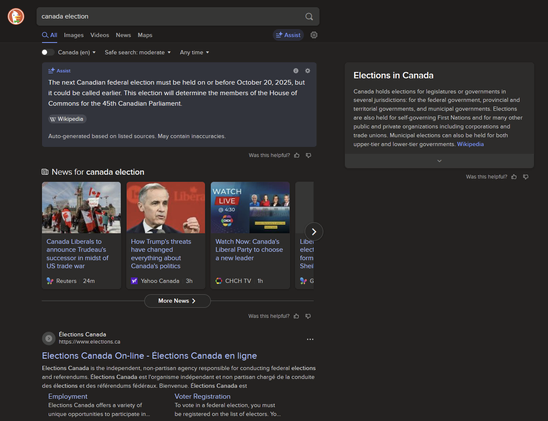
Task: Open How Trump's threats have changed headline
Action: tap(161, 254)
